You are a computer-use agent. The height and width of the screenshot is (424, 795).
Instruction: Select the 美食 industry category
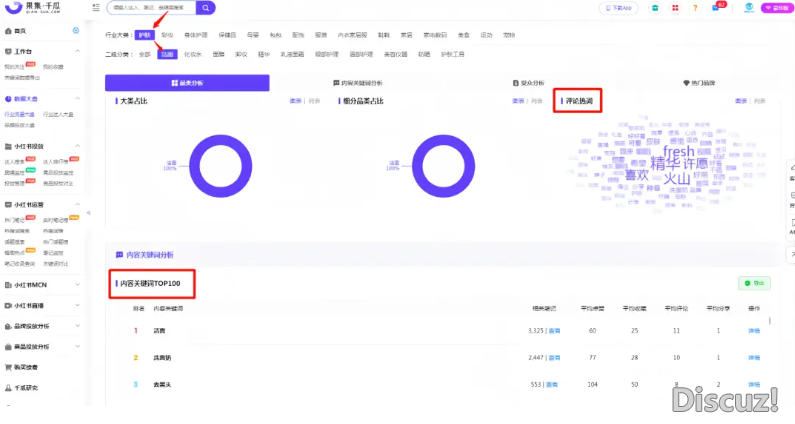tap(464, 35)
